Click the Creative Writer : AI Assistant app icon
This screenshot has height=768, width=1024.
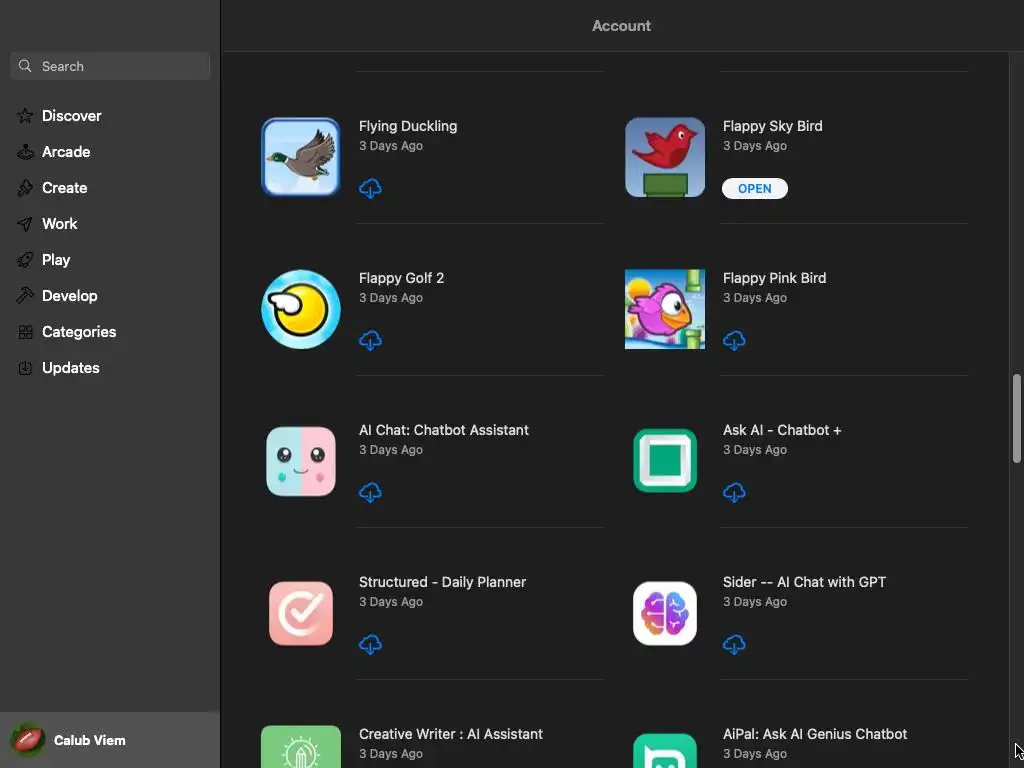click(x=300, y=746)
